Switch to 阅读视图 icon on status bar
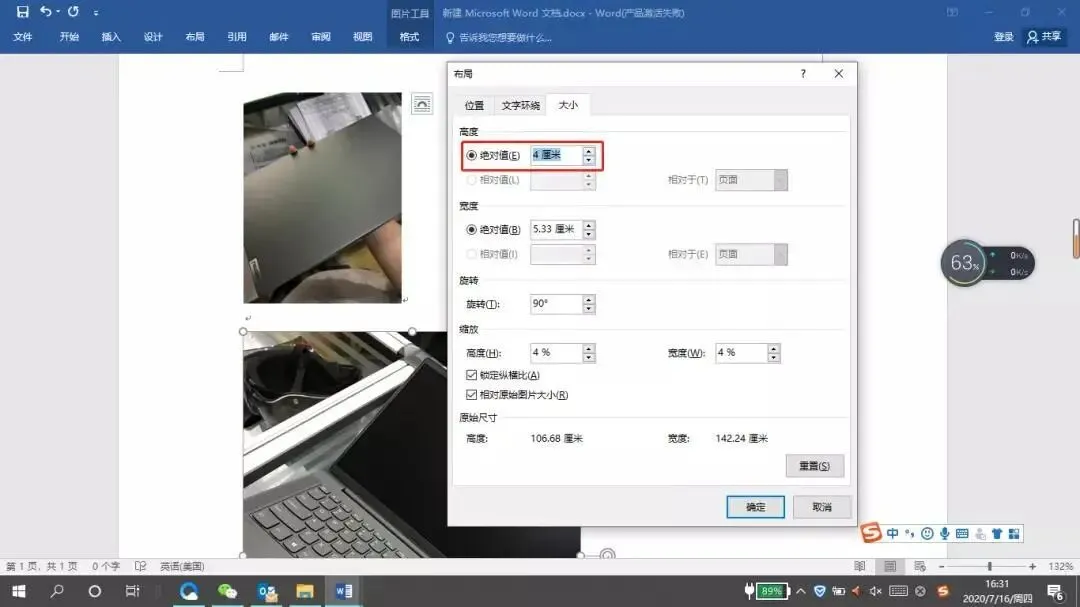The width and height of the screenshot is (1080, 607). tap(859, 566)
